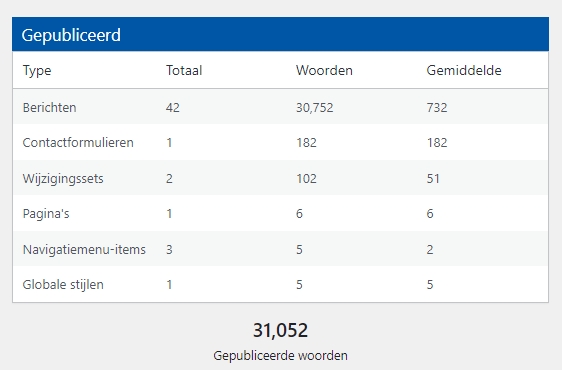
Task: Select the Wijzigingssets word count 102
Action: click(x=306, y=179)
